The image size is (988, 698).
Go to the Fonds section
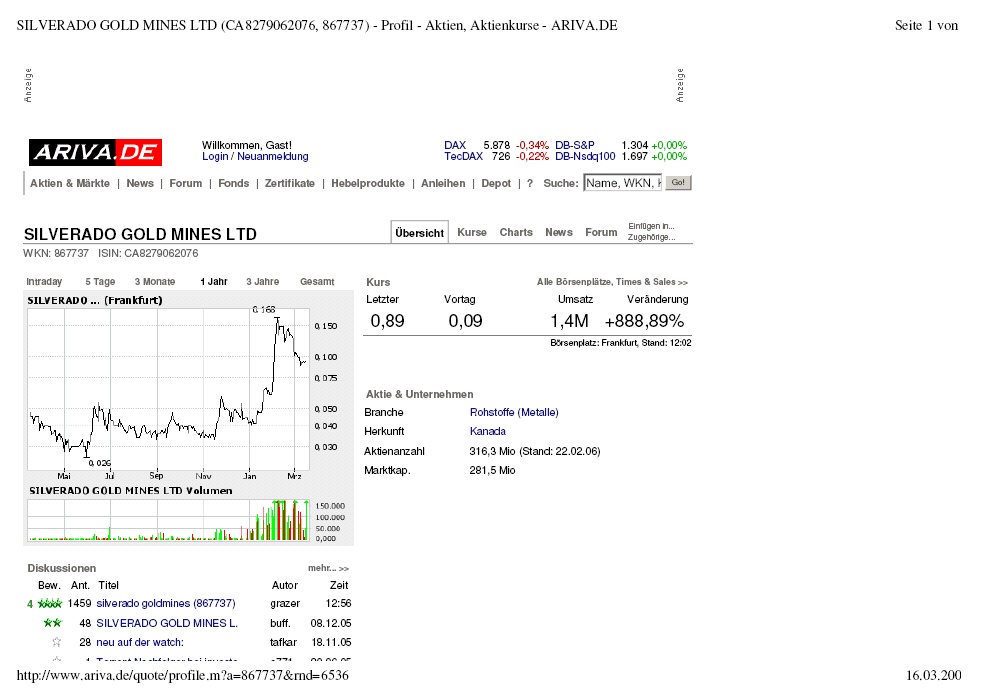pyautogui.click(x=234, y=183)
